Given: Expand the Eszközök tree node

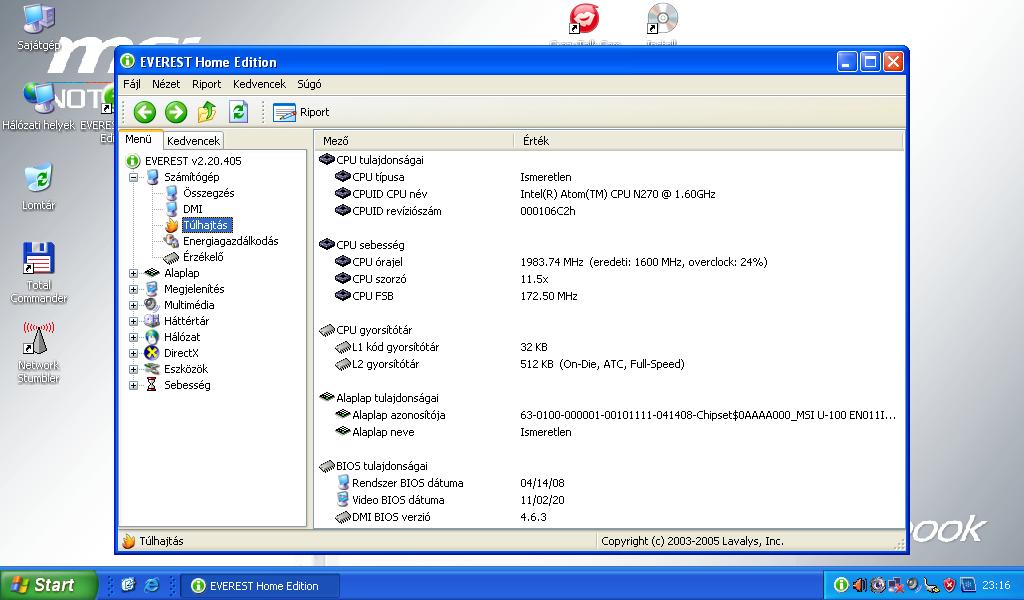Looking at the screenshot, I should pos(133,369).
